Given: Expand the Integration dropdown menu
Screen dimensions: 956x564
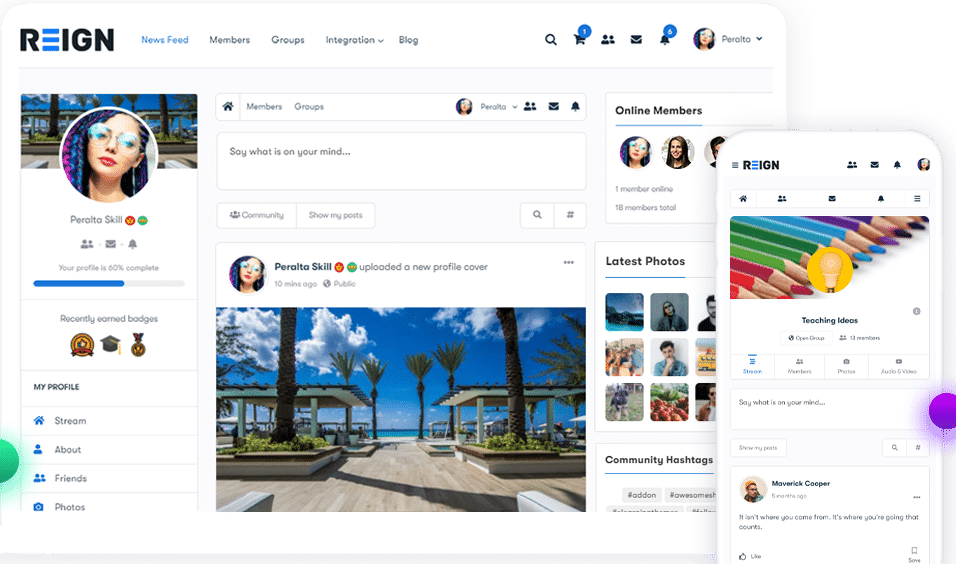Looking at the screenshot, I should 354,40.
